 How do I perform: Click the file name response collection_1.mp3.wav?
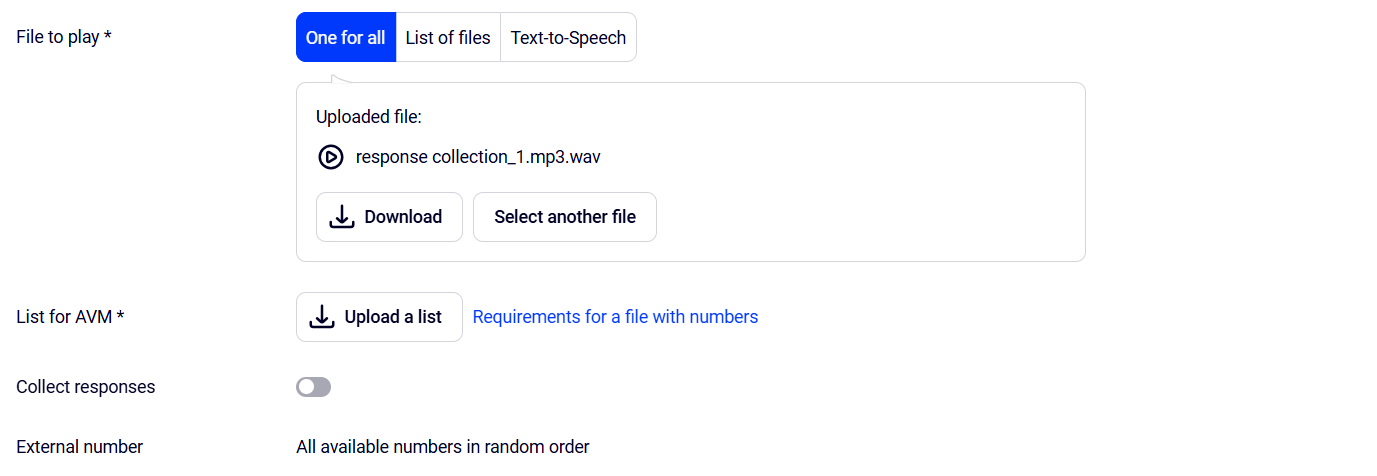tap(478, 157)
